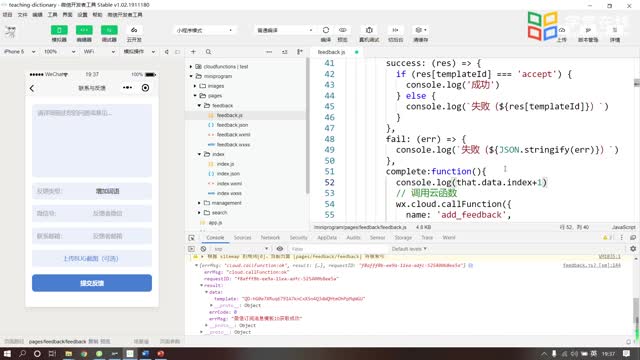The height and width of the screenshot is (360, 640).
Task: Open the Windows Start menu
Action: tap(7, 353)
